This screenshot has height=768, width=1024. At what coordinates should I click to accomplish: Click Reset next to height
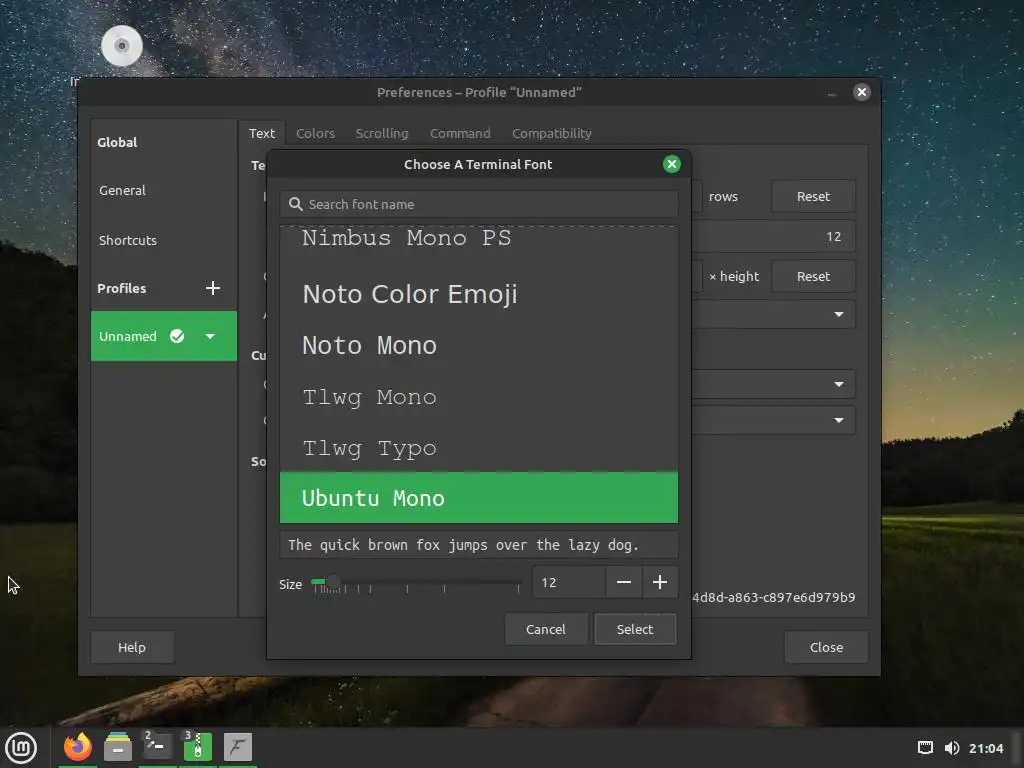click(813, 276)
